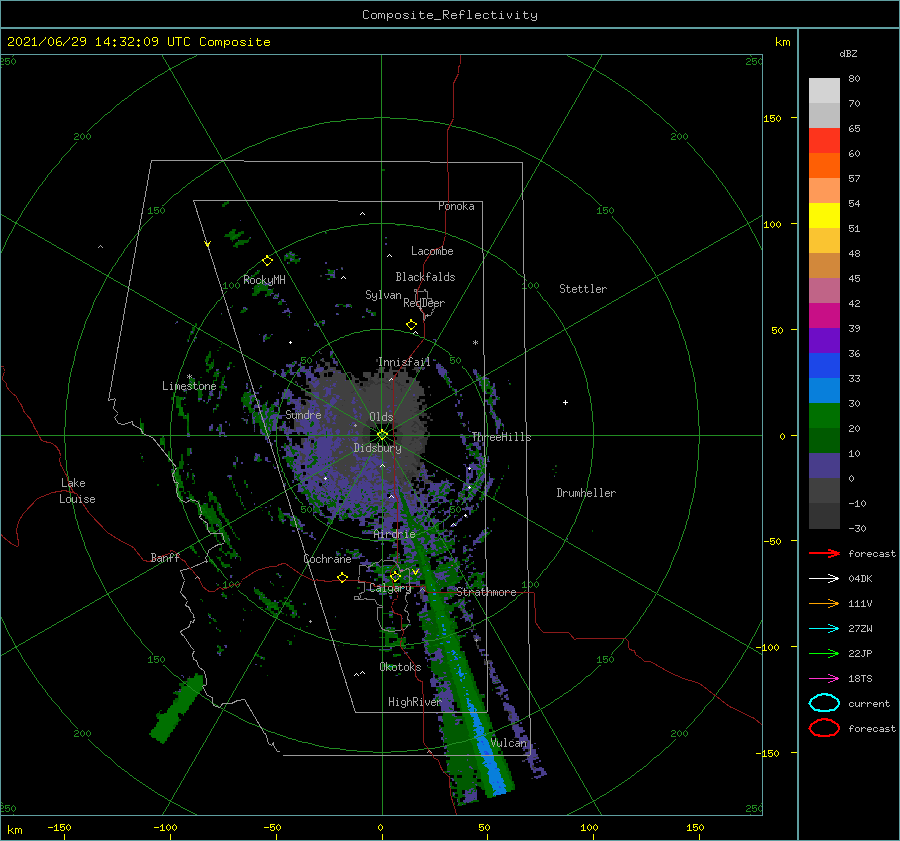Image resolution: width=900 pixels, height=841 pixels.
Task: Click the yellow diamond marker above Calgary label
Action: pyautogui.click(x=395, y=576)
